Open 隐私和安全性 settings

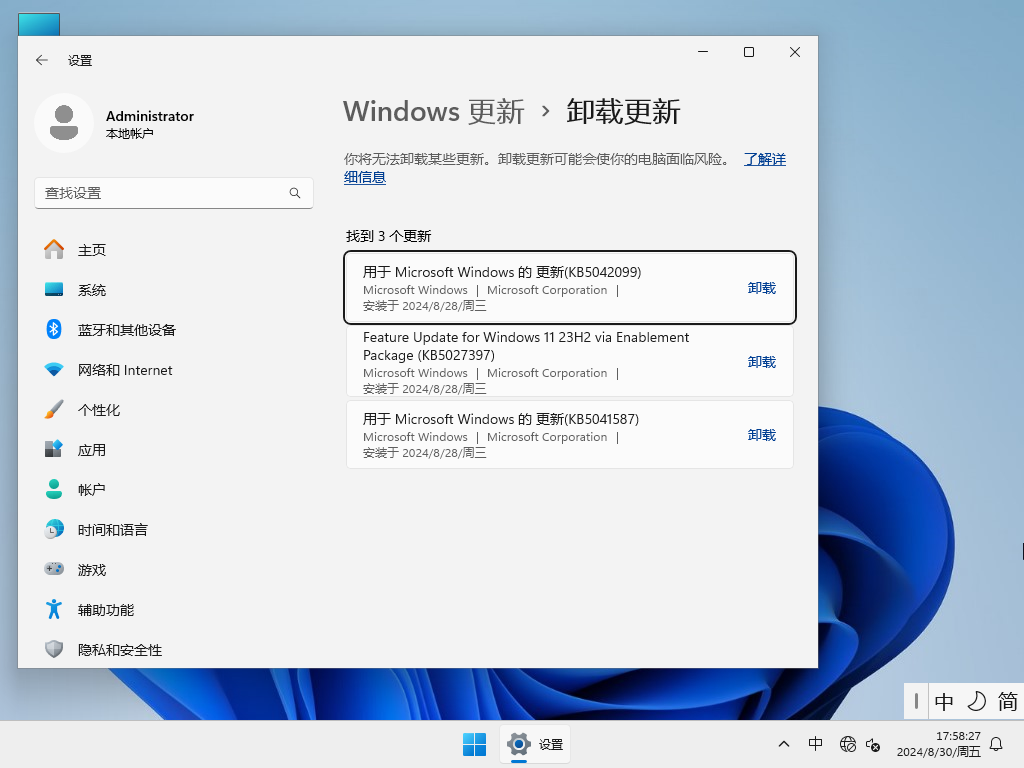tap(118, 650)
